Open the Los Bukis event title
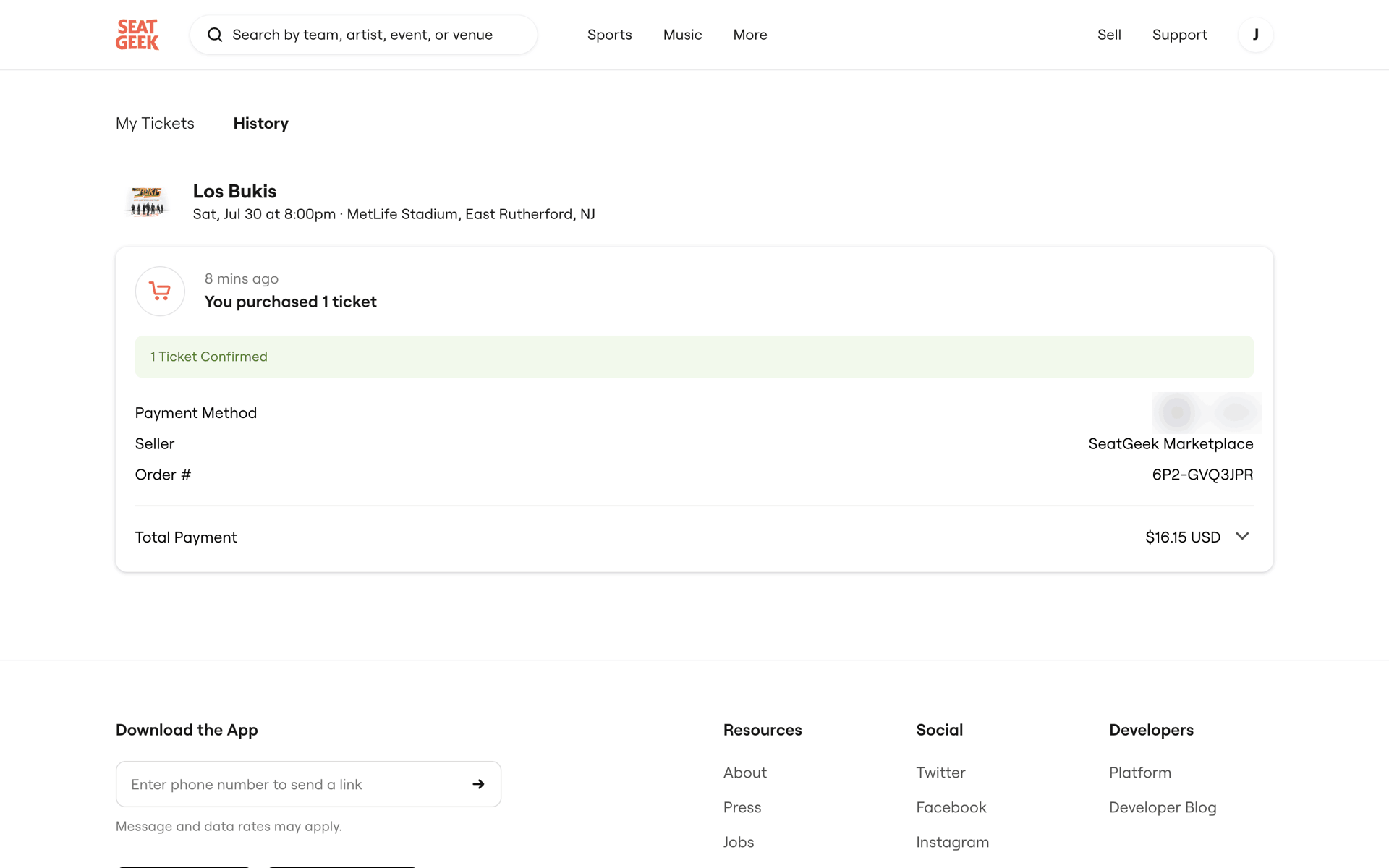1389x868 pixels. pyautogui.click(x=234, y=191)
